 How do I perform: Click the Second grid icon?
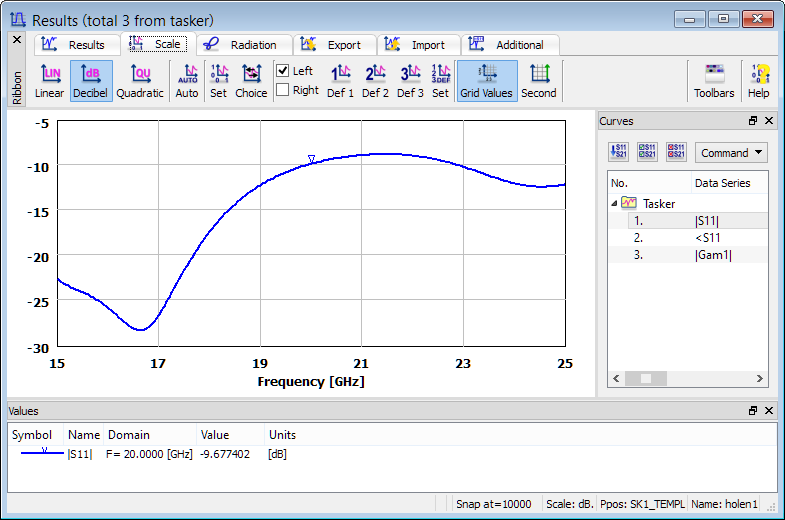(x=539, y=81)
